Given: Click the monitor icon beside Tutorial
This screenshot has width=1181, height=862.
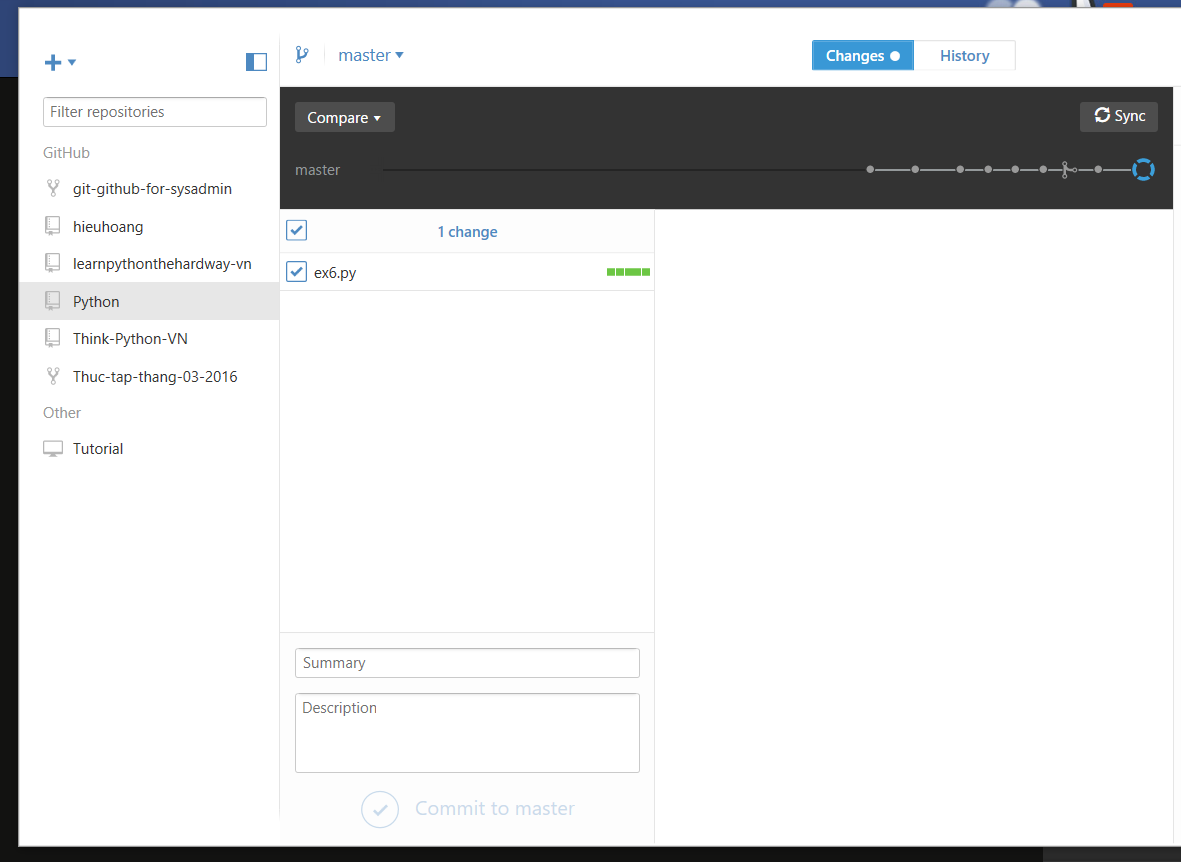Looking at the screenshot, I should (52, 447).
